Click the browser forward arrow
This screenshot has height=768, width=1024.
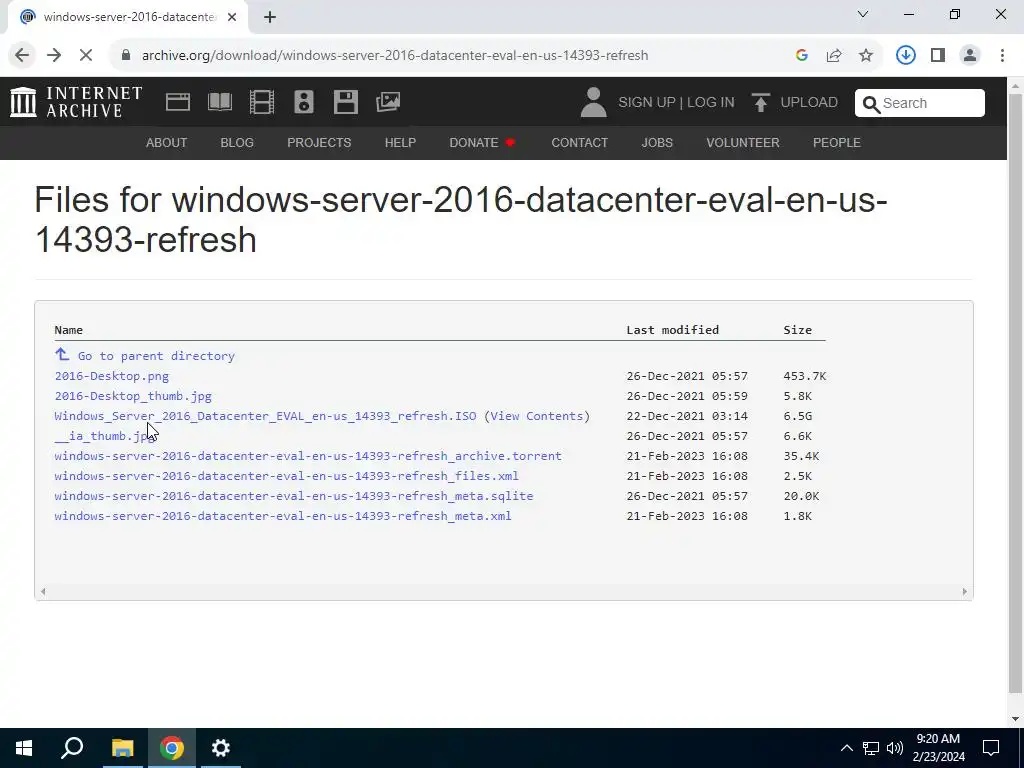pyautogui.click(x=54, y=56)
